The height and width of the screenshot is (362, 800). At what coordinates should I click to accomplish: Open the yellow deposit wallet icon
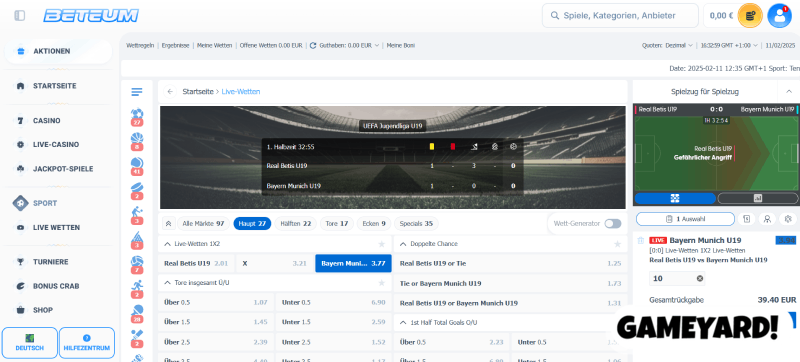(x=750, y=16)
